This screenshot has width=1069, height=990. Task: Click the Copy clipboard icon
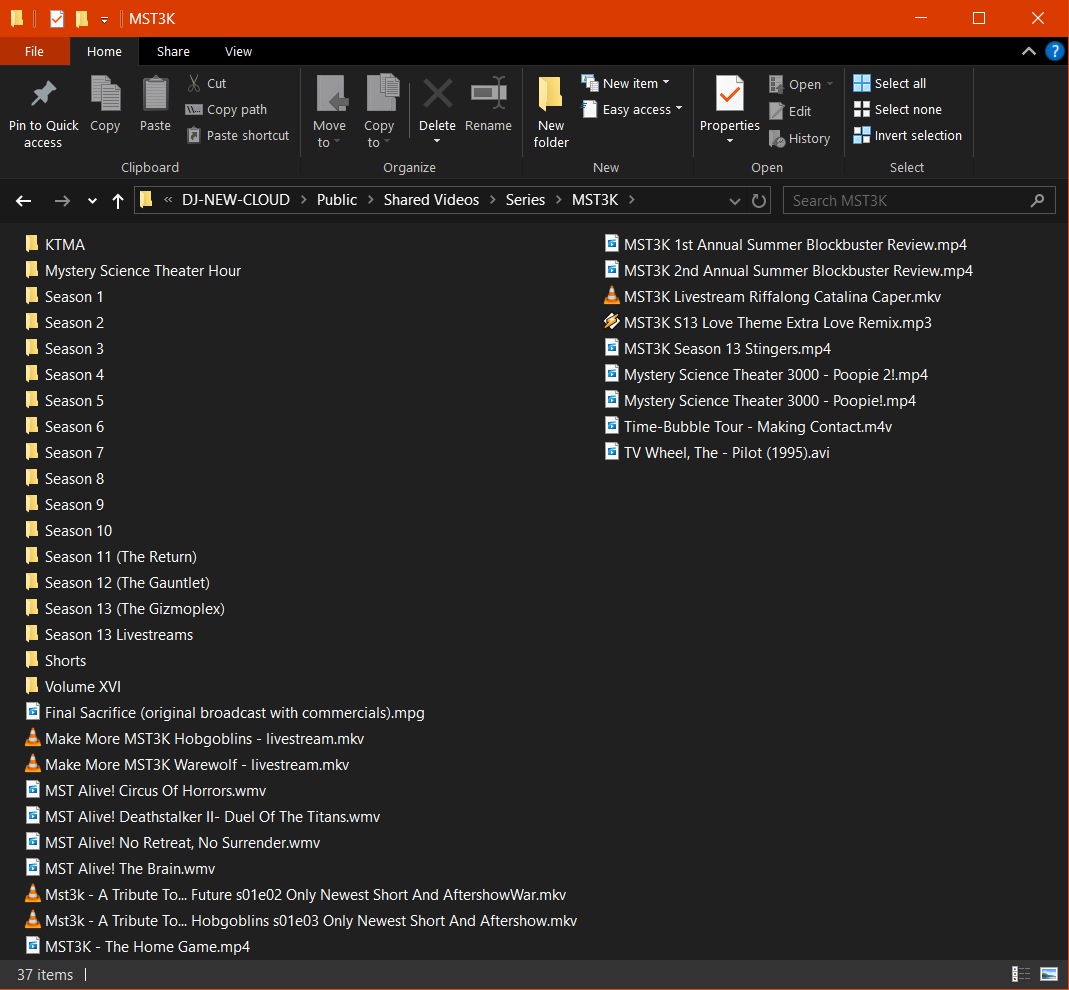pyautogui.click(x=105, y=93)
